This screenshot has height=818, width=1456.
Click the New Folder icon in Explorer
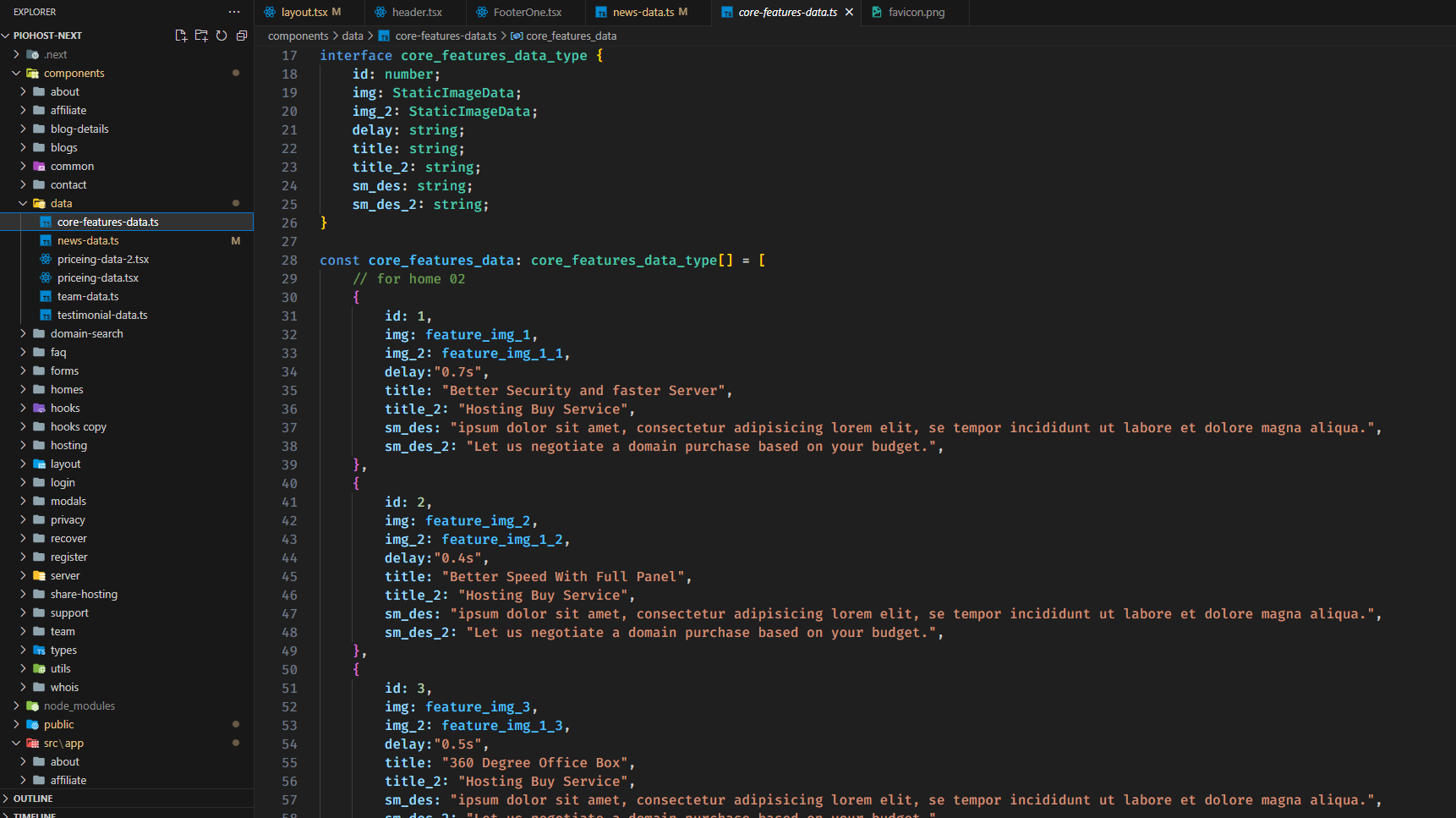tap(201, 36)
